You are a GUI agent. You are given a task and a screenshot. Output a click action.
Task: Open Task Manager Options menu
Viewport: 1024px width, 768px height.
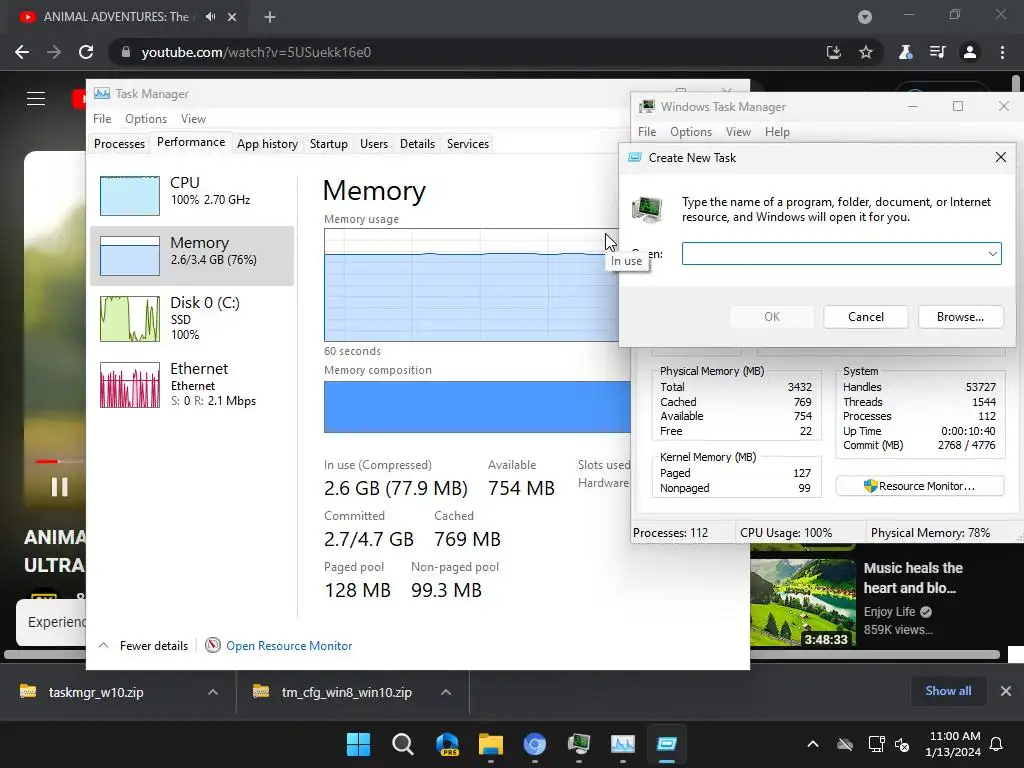pos(146,119)
